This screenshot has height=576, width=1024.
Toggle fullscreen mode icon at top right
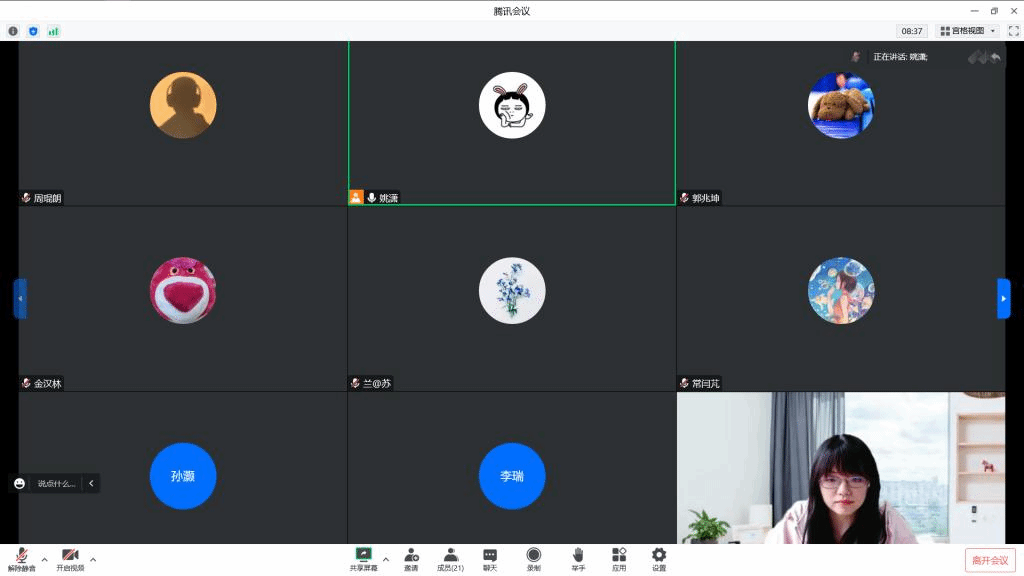point(1013,31)
